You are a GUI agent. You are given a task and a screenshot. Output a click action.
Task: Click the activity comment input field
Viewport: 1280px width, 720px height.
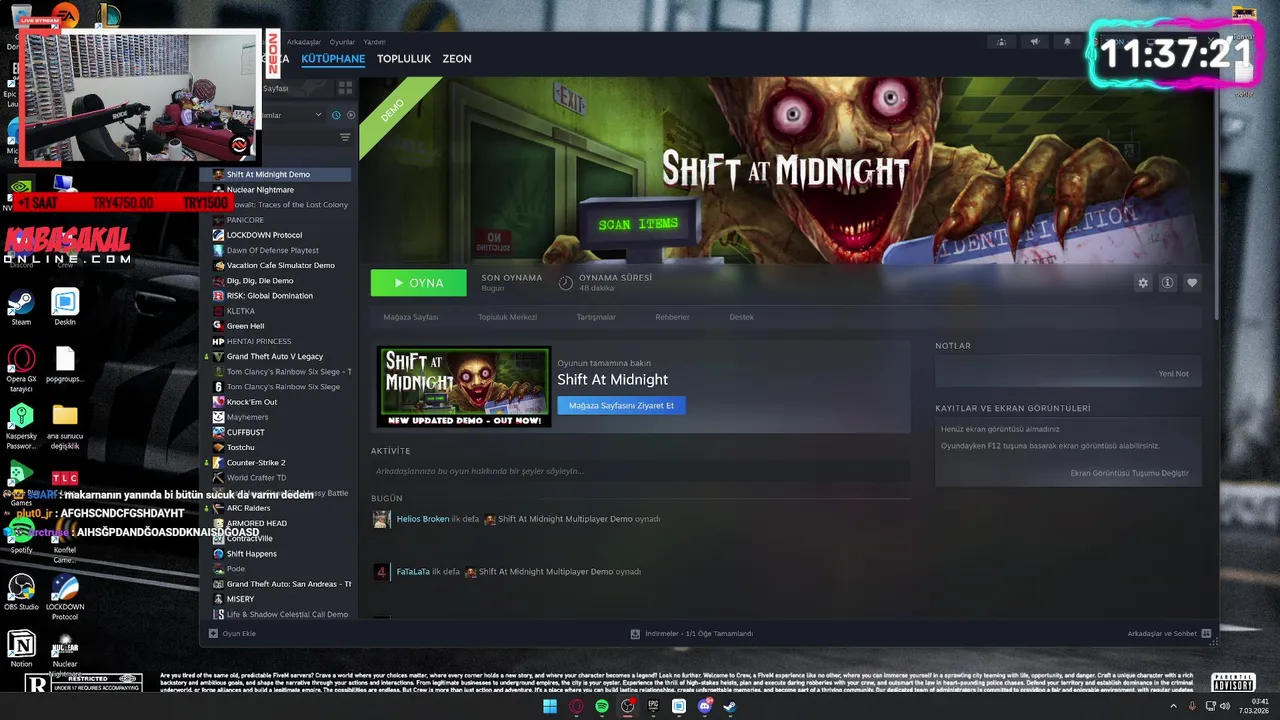point(640,471)
